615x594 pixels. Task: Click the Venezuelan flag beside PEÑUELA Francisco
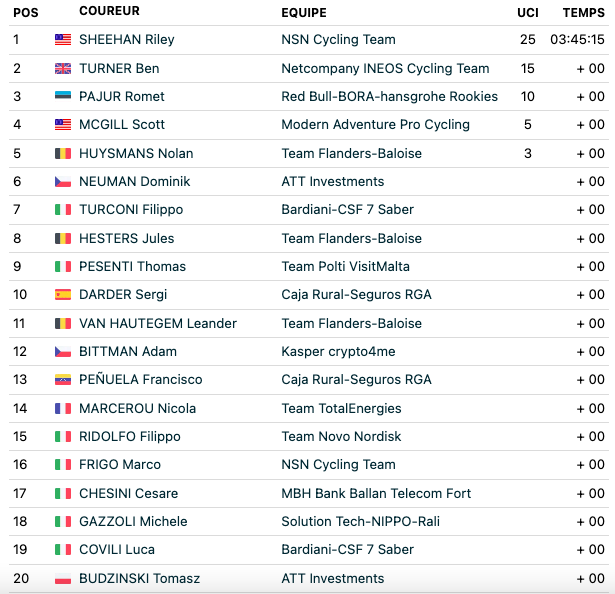[x=63, y=379]
